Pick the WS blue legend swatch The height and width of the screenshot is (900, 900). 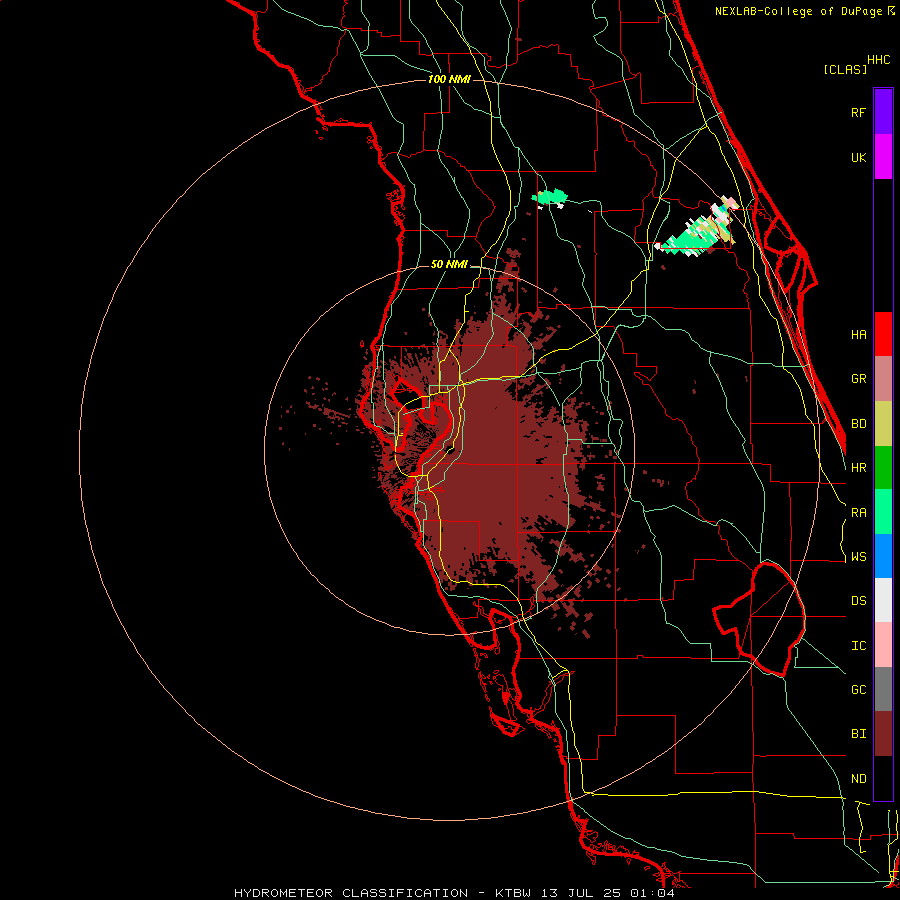(x=883, y=556)
